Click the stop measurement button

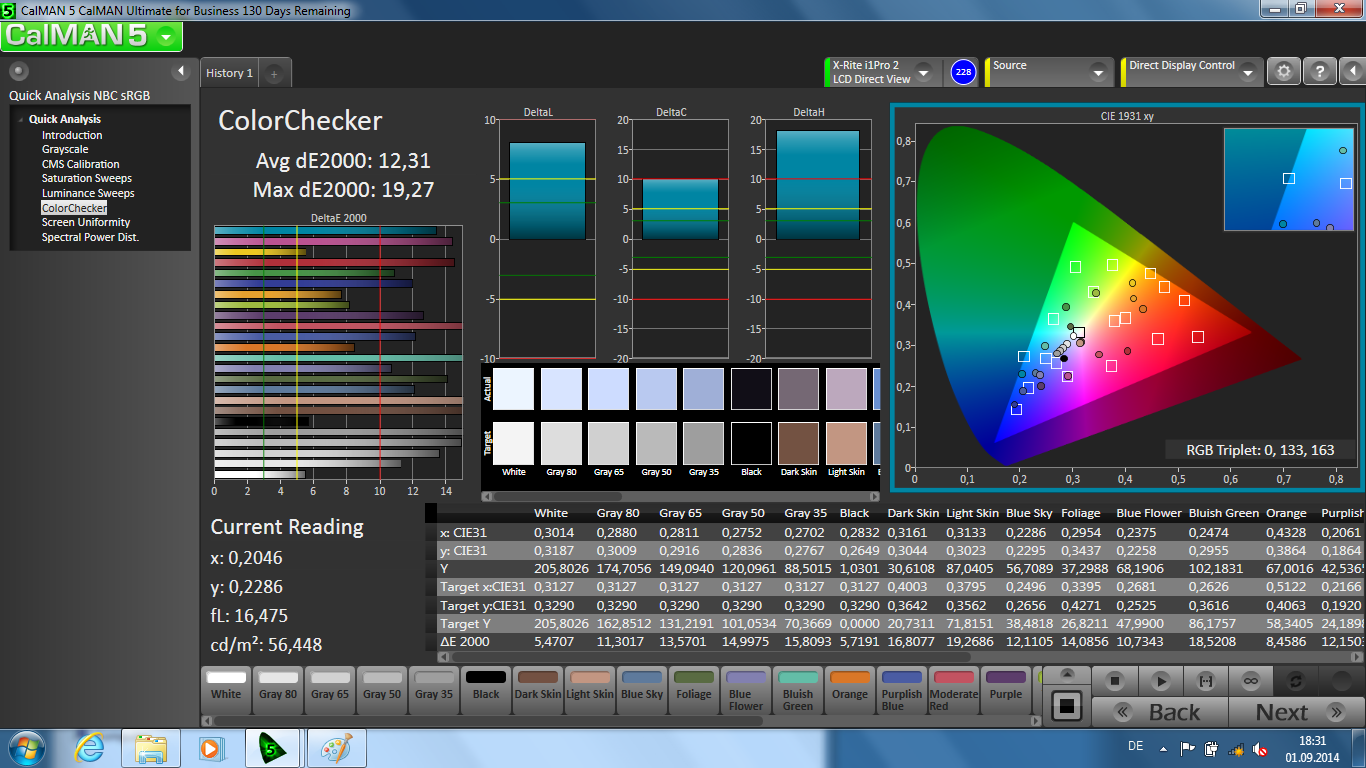[1116, 681]
